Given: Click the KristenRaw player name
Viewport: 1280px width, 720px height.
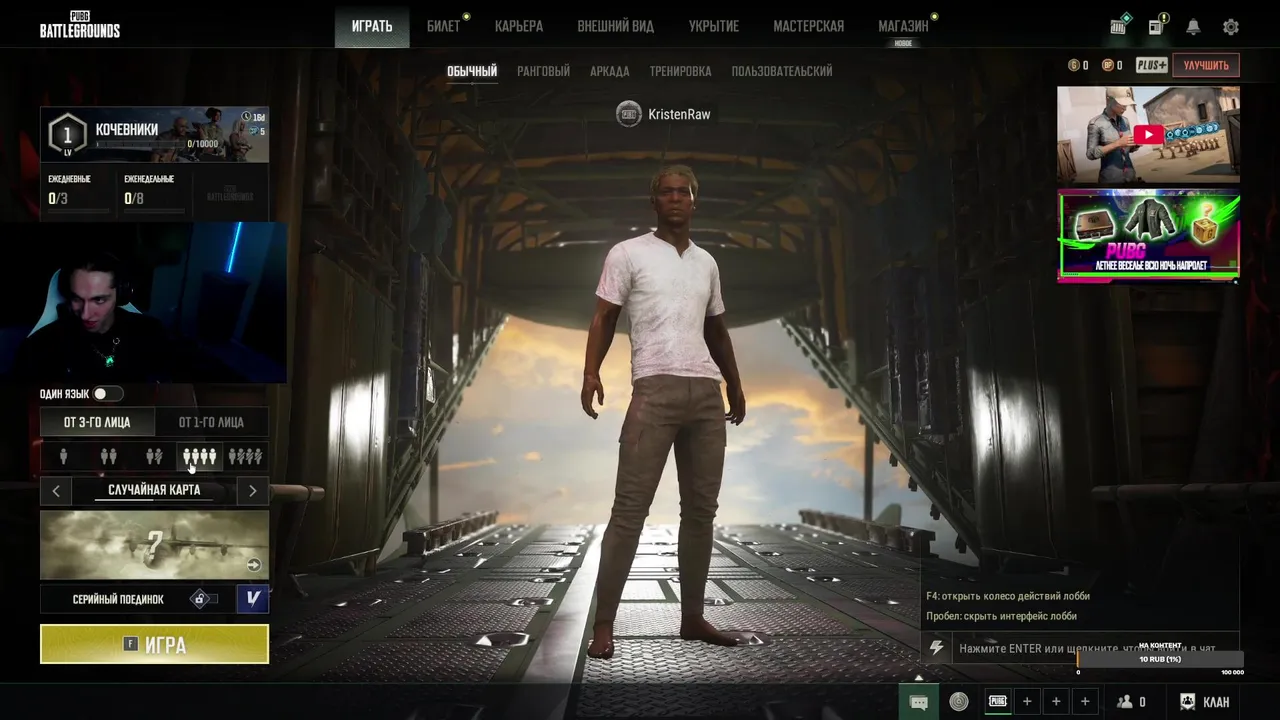Looking at the screenshot, I should (x=679, y=114).
